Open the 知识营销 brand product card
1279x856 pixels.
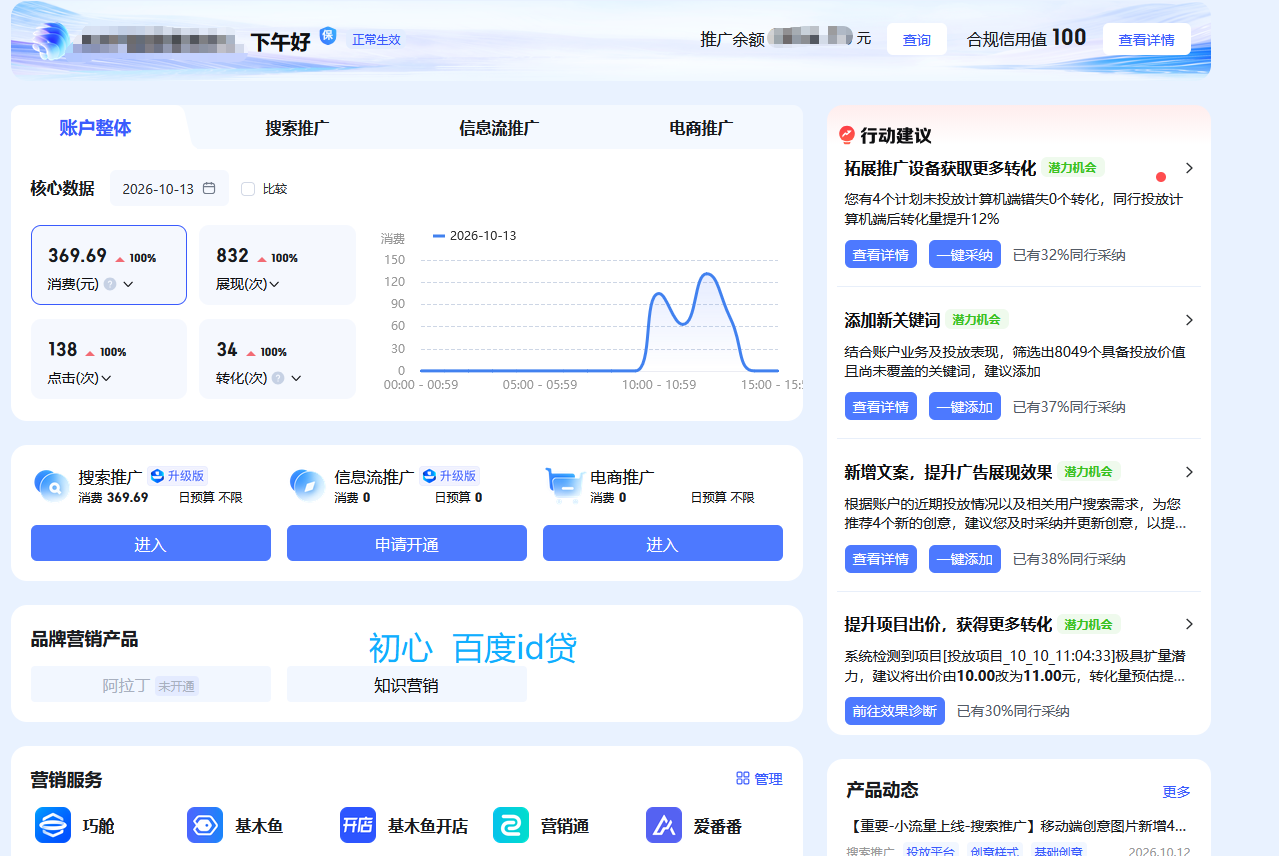click(x=407, y=685)
